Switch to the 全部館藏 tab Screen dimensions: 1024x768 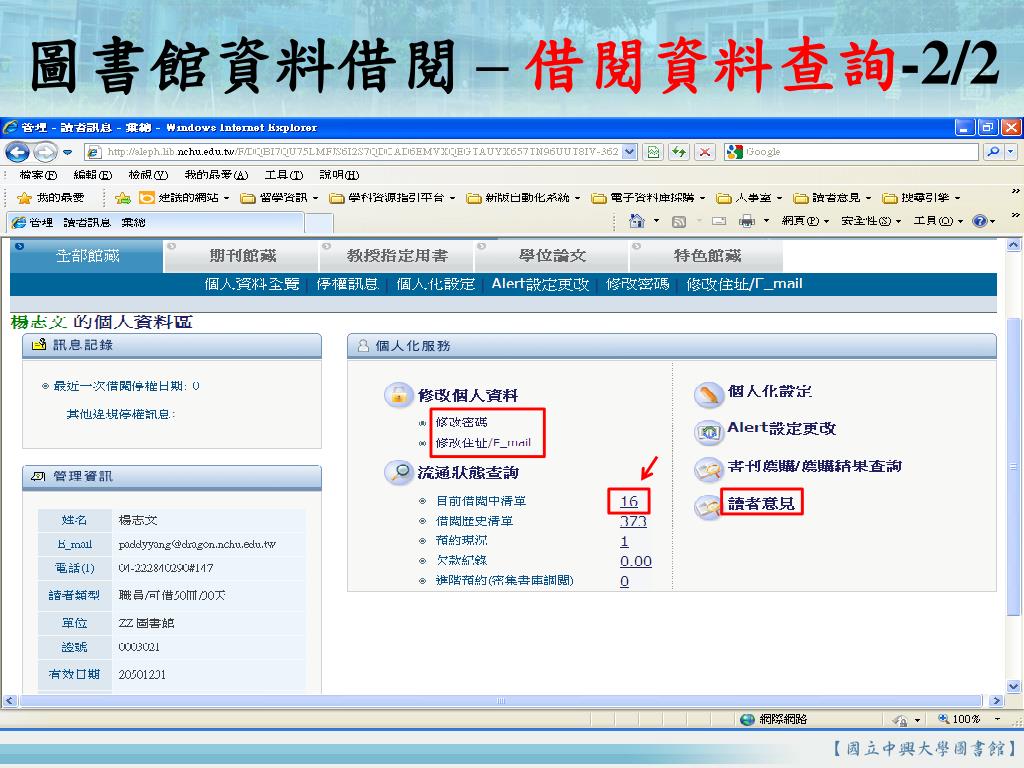pos(87,256)
